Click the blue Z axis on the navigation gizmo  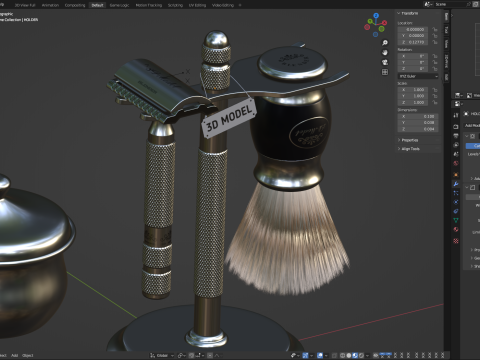[376, 15]
